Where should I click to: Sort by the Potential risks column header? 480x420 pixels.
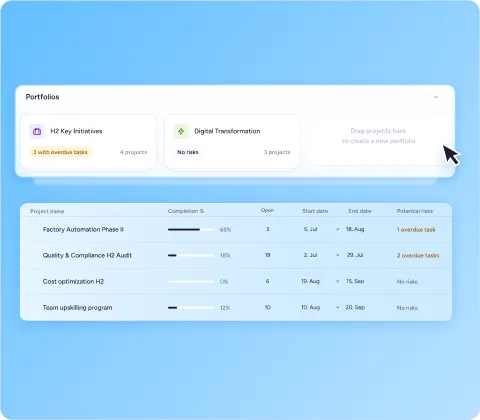[x=415, y=211]
